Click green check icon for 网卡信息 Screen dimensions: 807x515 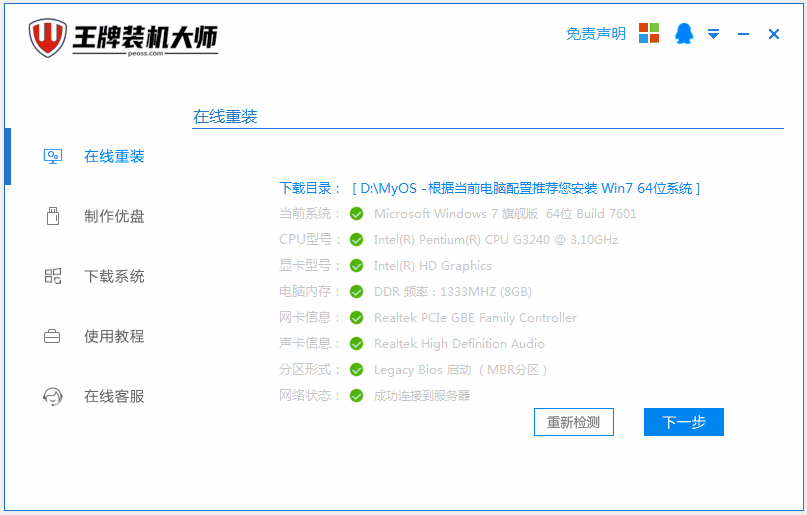(x=357, y=317)
